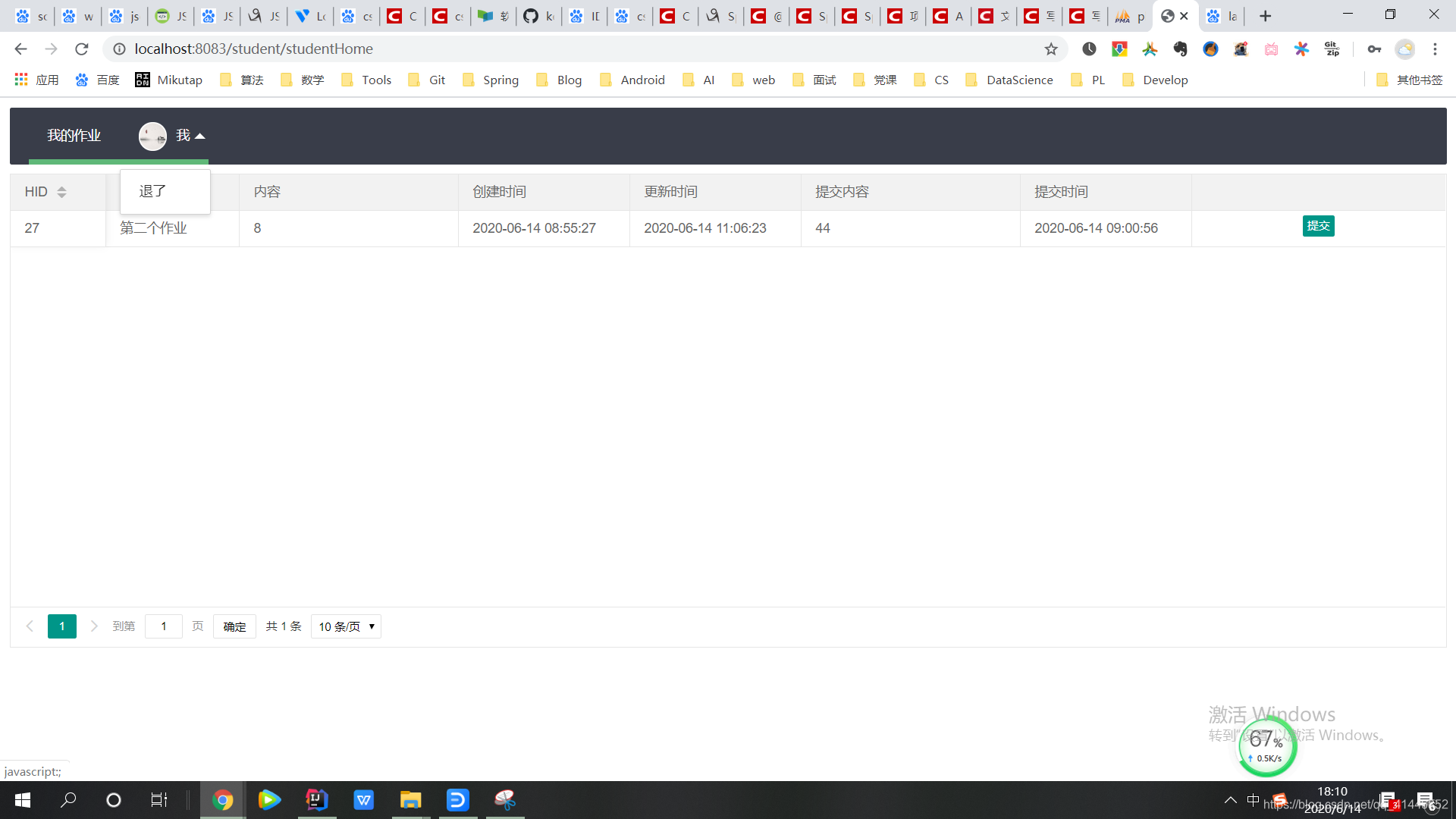Collapse the 我 user menu chevron

click(x=199, y=136)
